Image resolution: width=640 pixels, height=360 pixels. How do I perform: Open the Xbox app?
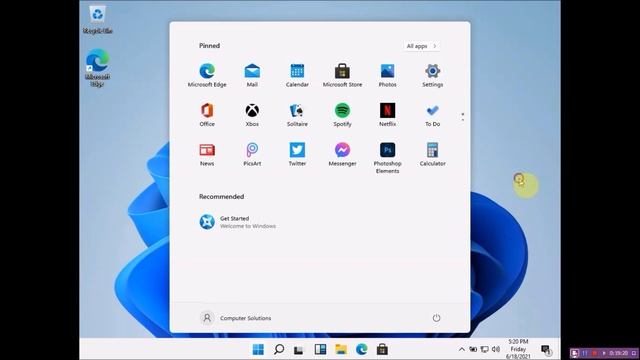(x=252, y=115)
